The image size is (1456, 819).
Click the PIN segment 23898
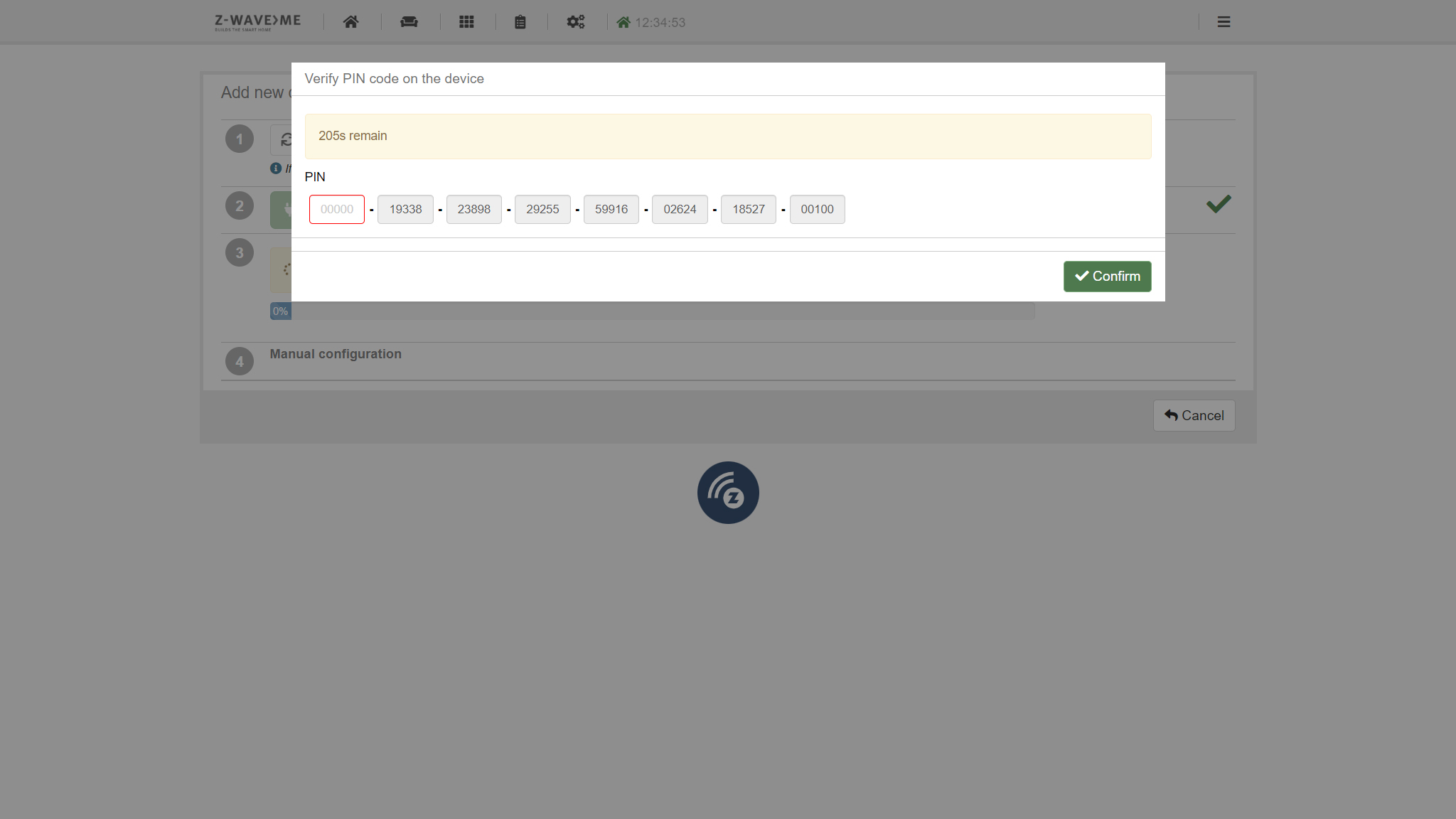pyautogui.click(x=473, y=209)
